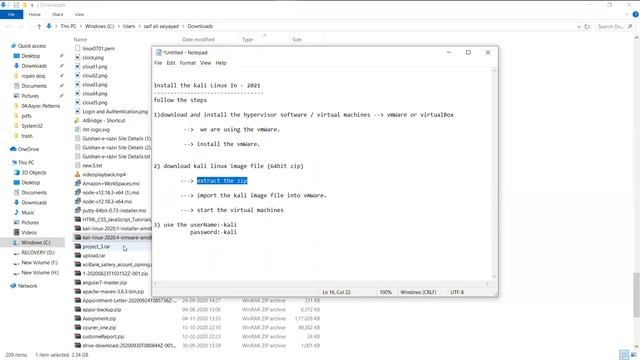Select the putty-64bit installer msi icon
This screenshot has width=640, height=360.
pos(77,210)
